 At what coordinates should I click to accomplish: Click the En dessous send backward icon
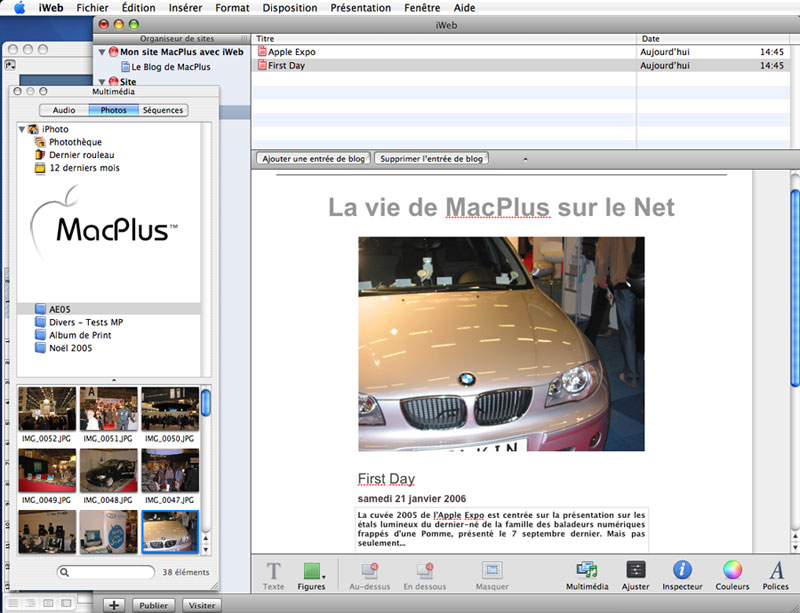pyautogui.click(x=424, y=576)
